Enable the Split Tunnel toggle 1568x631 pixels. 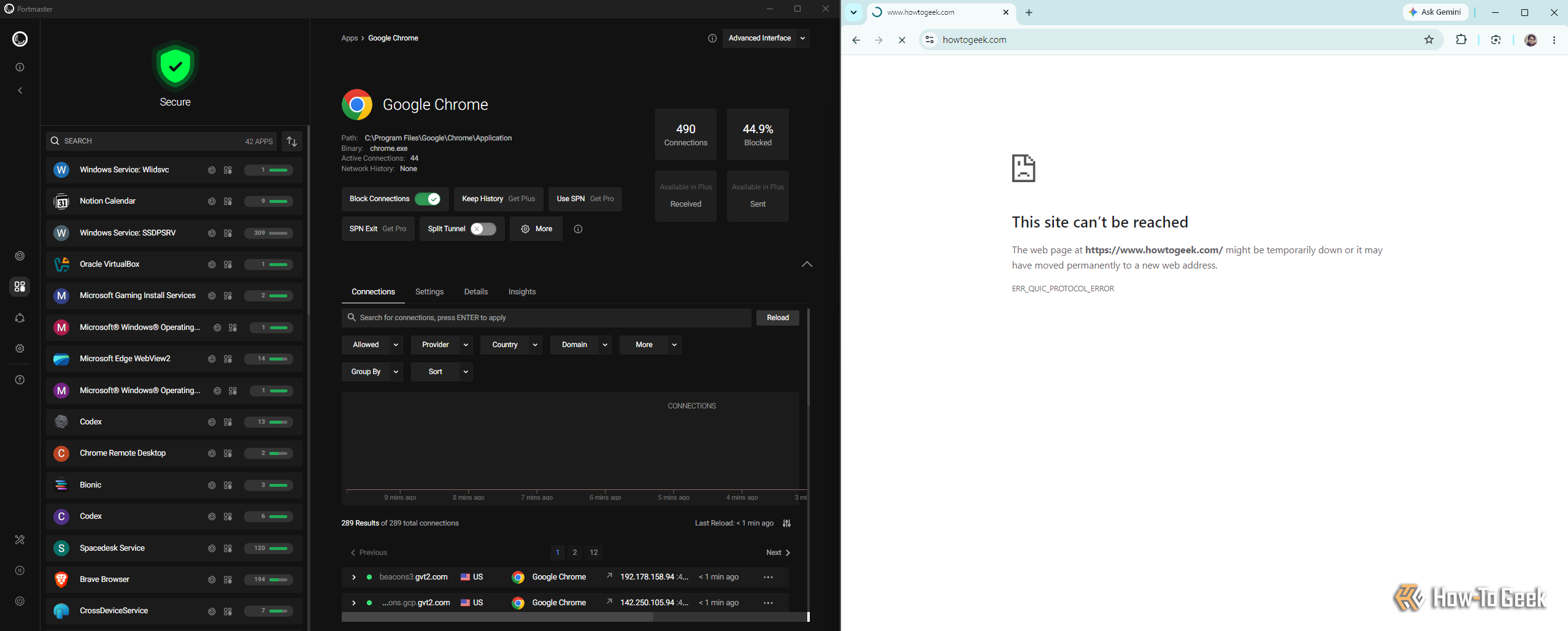point(483,229)
